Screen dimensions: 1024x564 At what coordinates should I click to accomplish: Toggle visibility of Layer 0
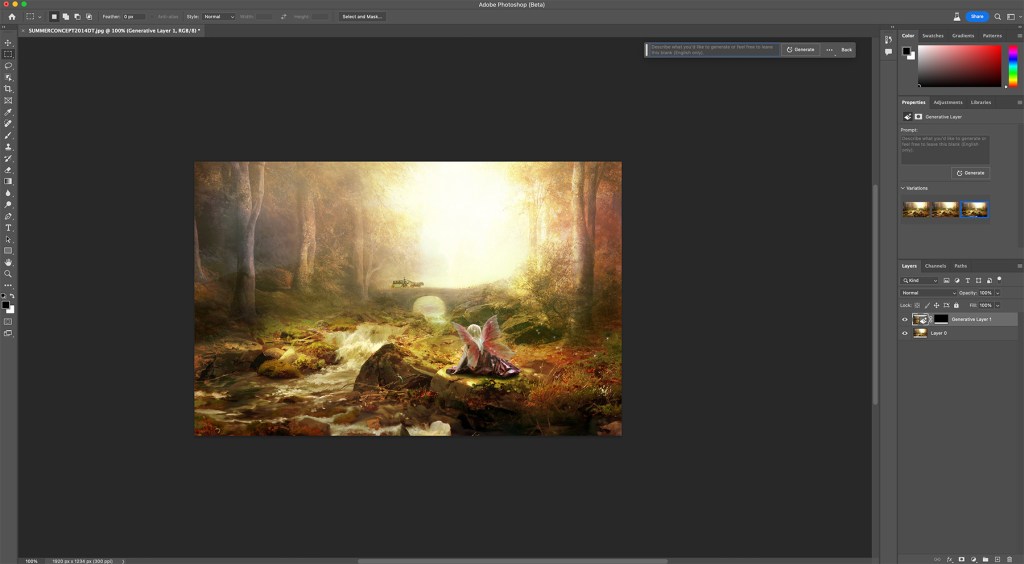pos(905,333)
